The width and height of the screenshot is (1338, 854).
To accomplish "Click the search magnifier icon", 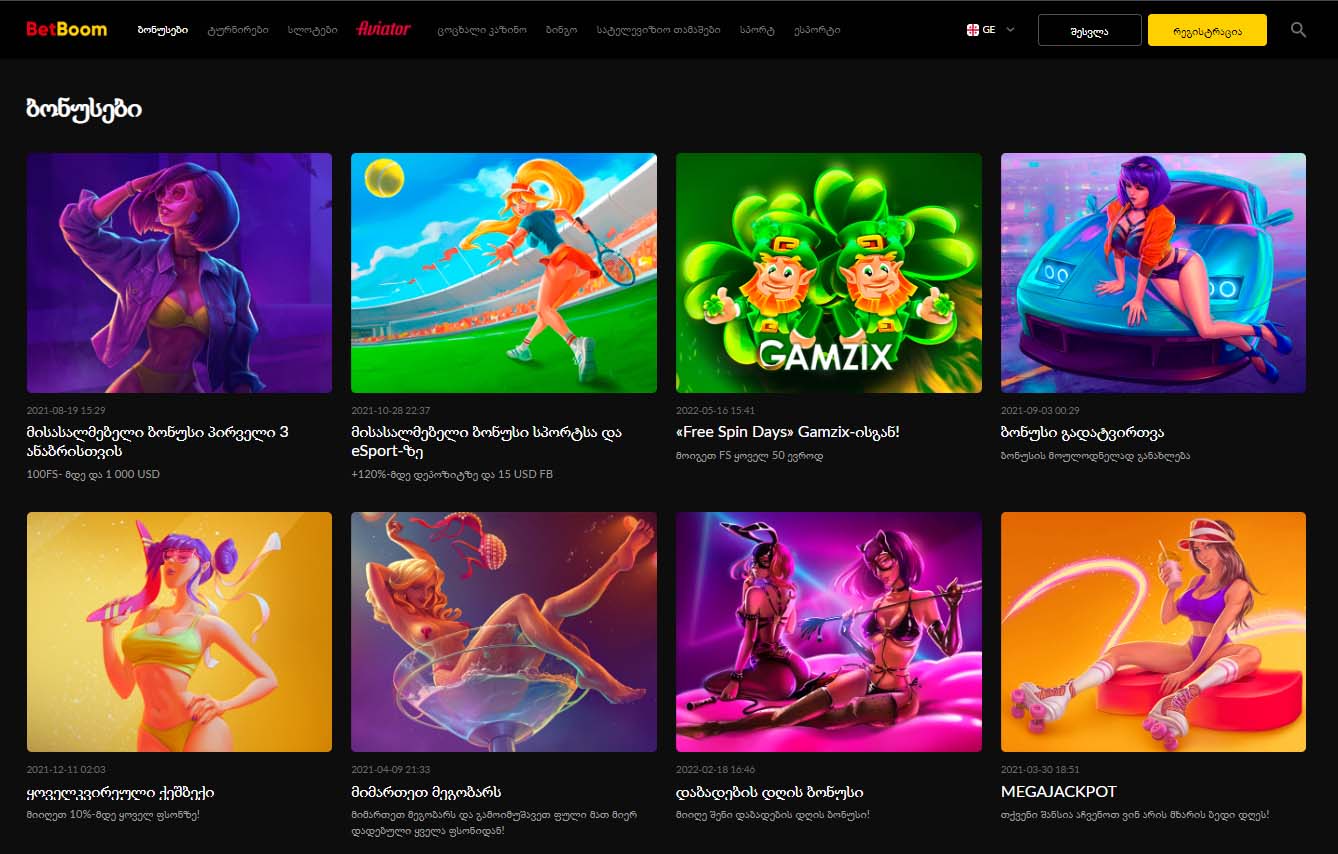I will click(1298, 30).
